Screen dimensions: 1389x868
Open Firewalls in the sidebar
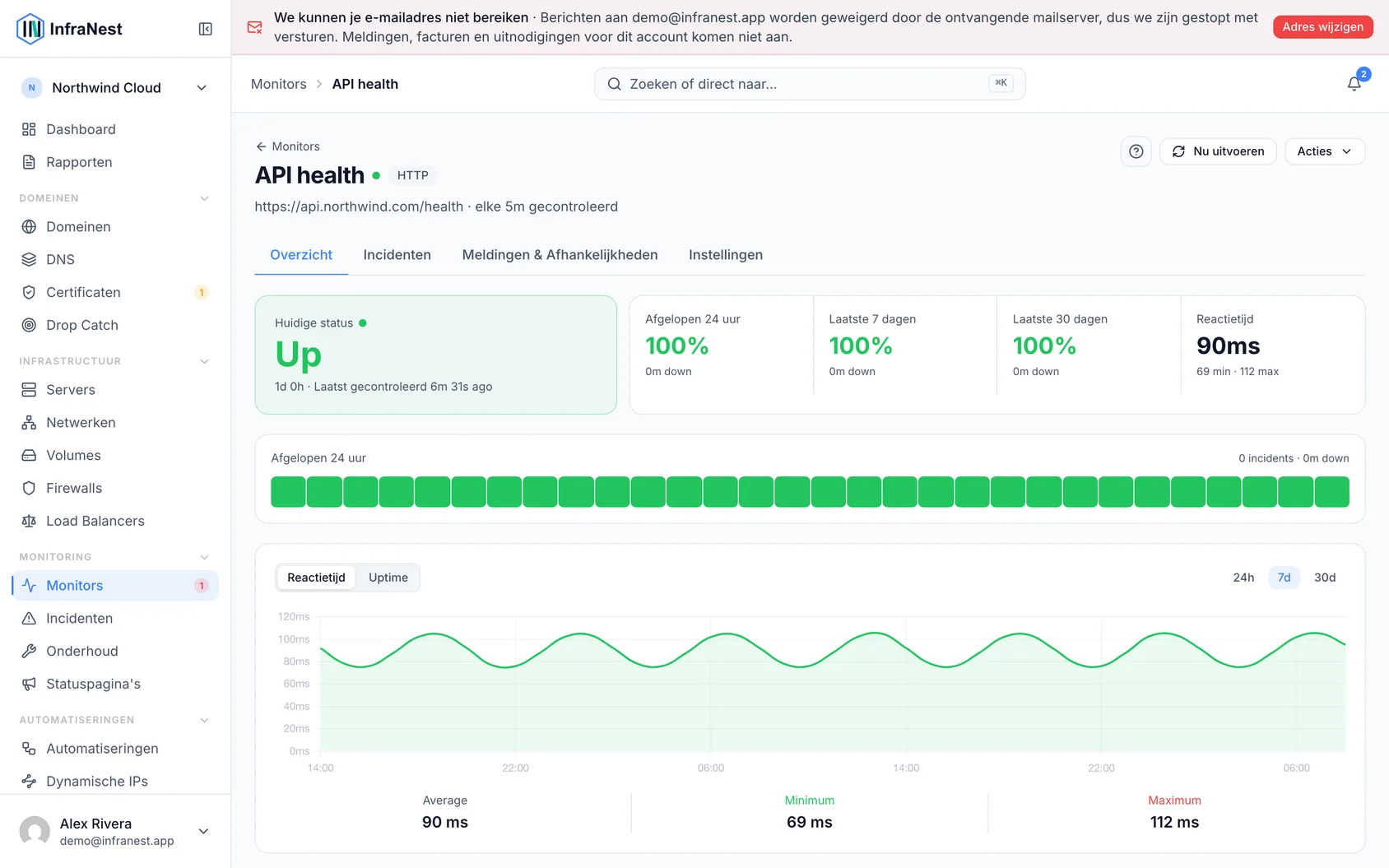click(x=115, y=488)
